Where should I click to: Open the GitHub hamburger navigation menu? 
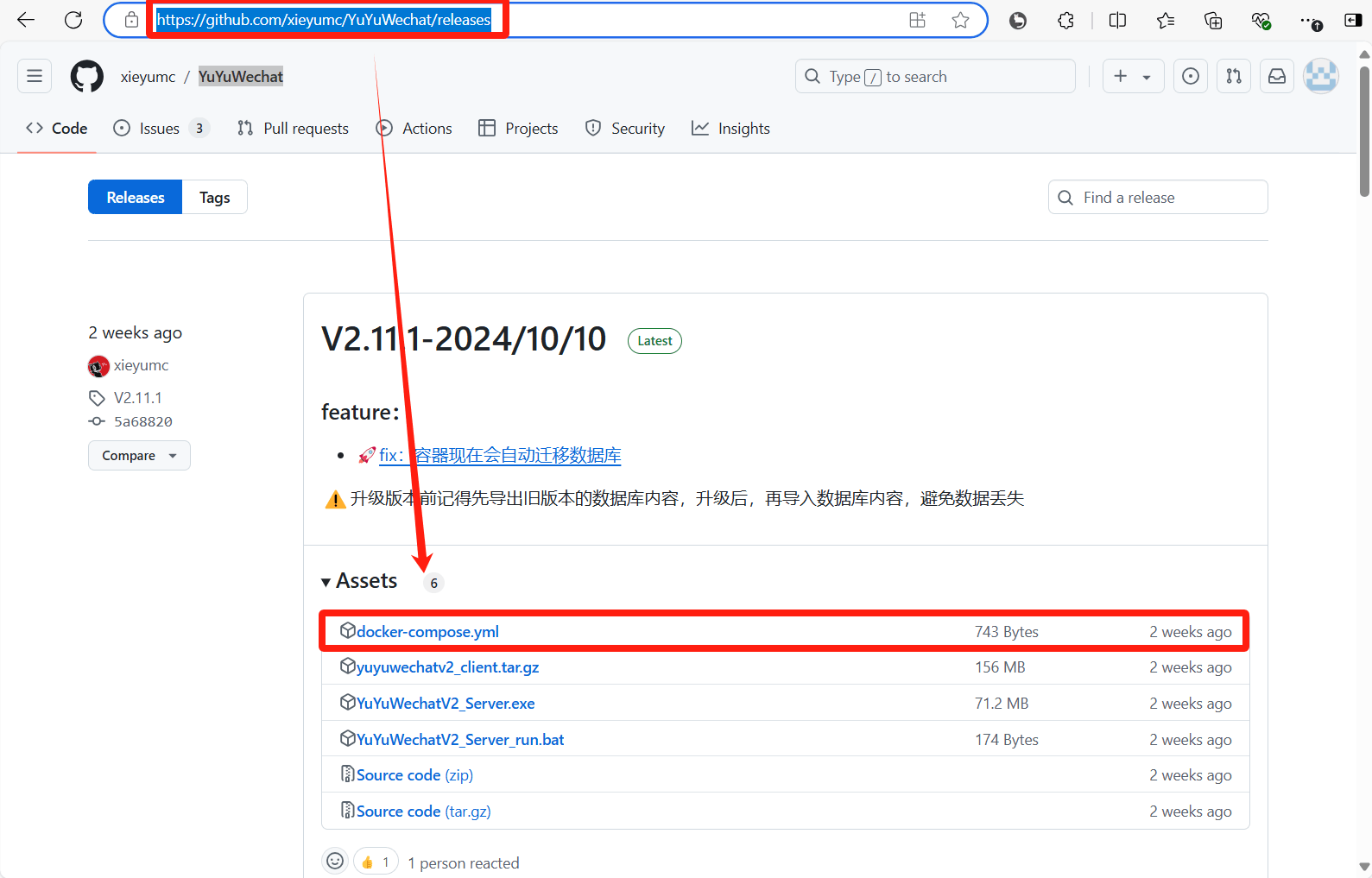[35, 76]
